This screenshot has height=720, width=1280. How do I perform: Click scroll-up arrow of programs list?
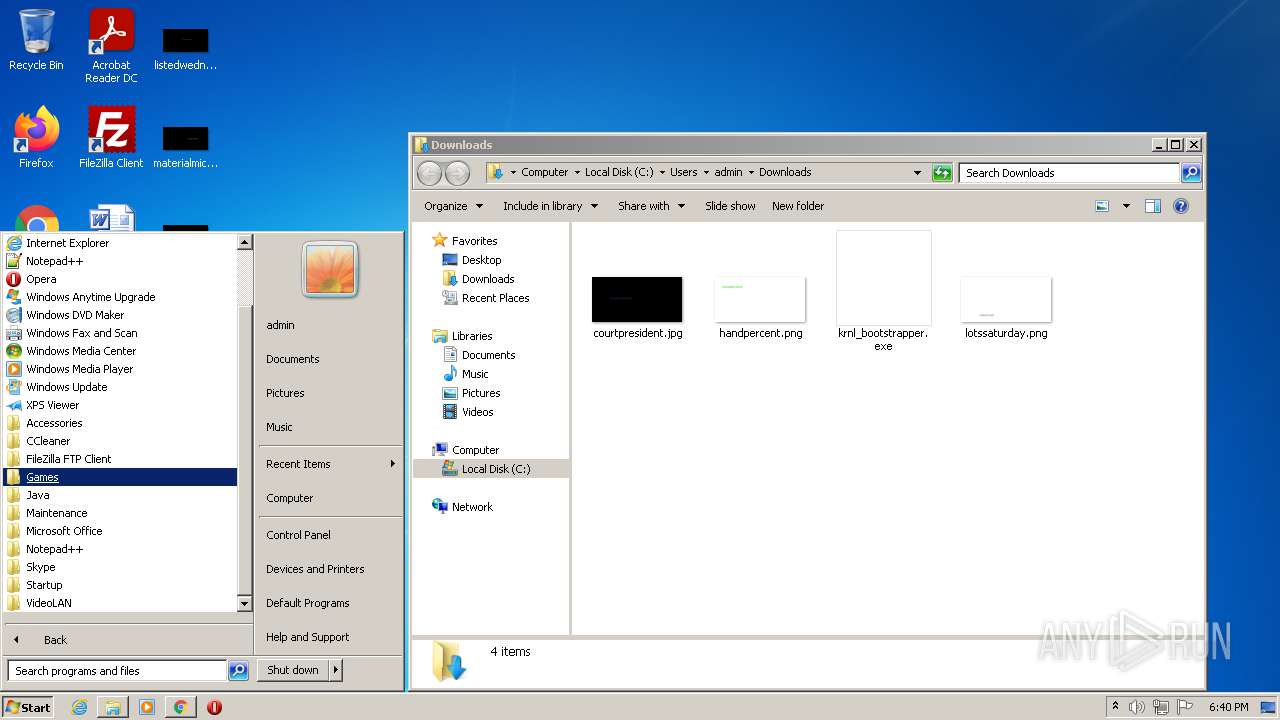[x=244, y=242]
